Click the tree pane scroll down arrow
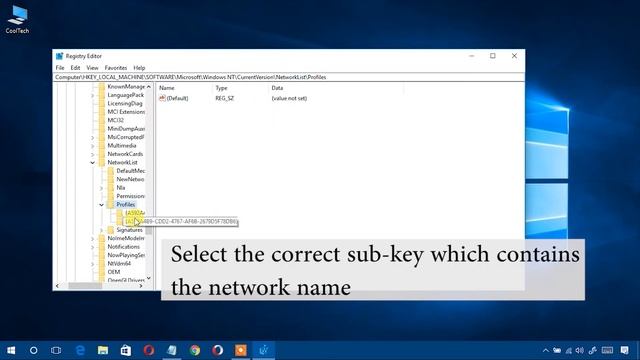Screen dimensions: 640x360 [149, 278]
